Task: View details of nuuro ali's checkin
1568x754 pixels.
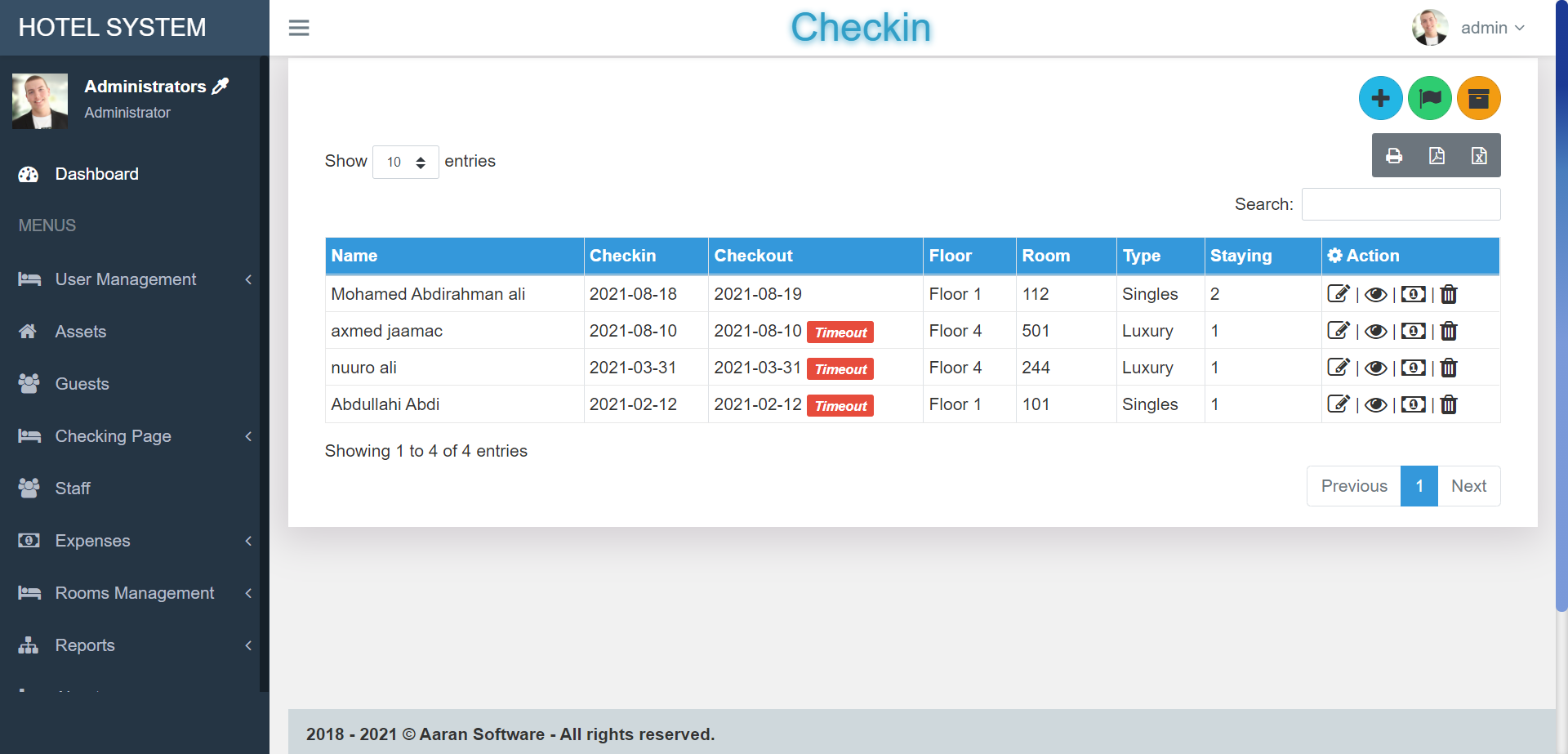Action: [1376, 368]
